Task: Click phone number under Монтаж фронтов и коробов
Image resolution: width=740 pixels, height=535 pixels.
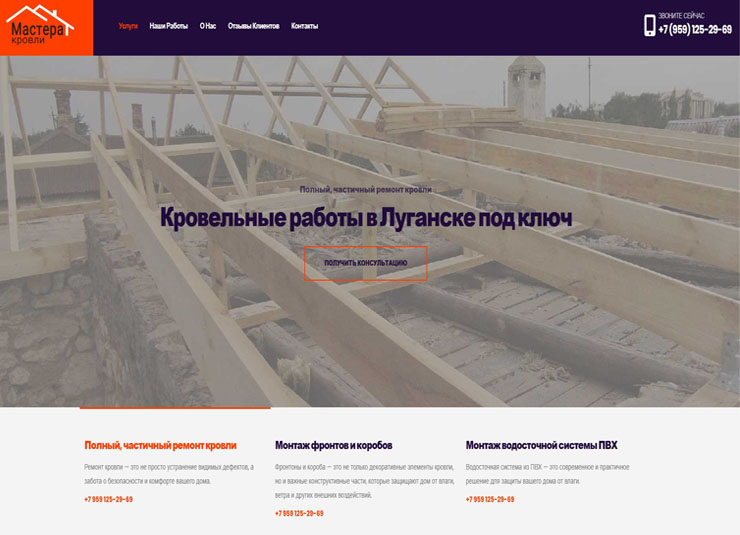Action: [x=299, y=513]
